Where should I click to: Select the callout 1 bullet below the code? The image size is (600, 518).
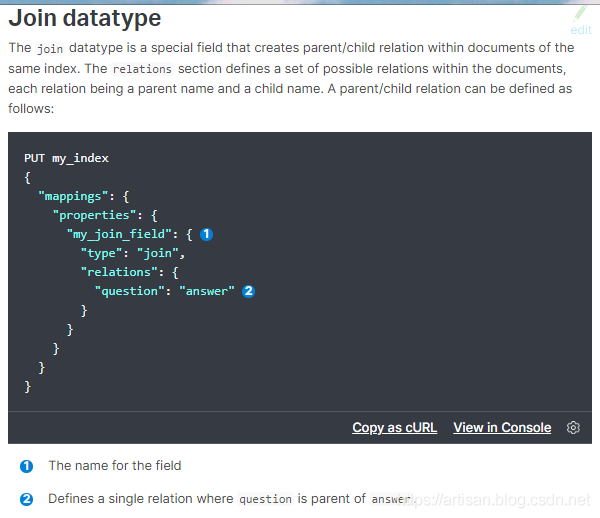pos(26,466)
